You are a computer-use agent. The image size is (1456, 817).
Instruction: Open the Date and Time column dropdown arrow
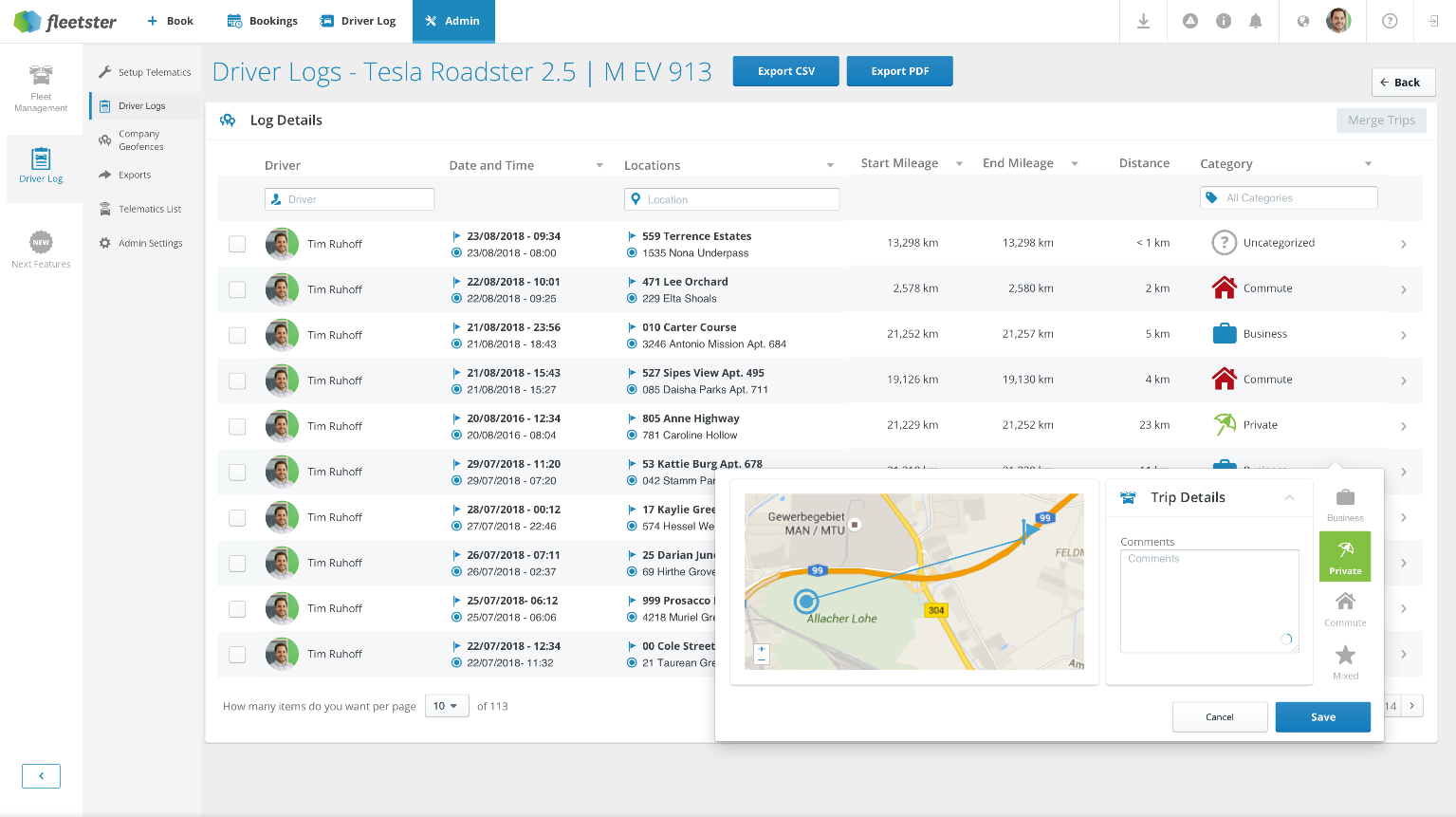[x=599, y=165]
